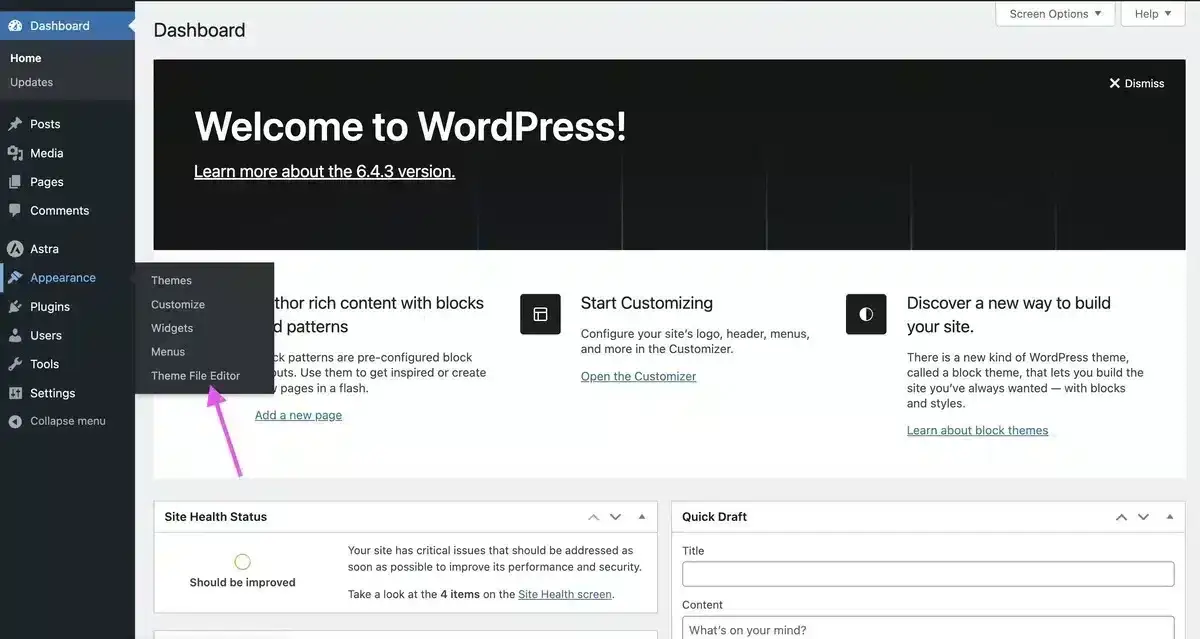Viewport: 1200px width, 639px height.
Task: Open the Plugins menu label
Action: coord(50,307)
